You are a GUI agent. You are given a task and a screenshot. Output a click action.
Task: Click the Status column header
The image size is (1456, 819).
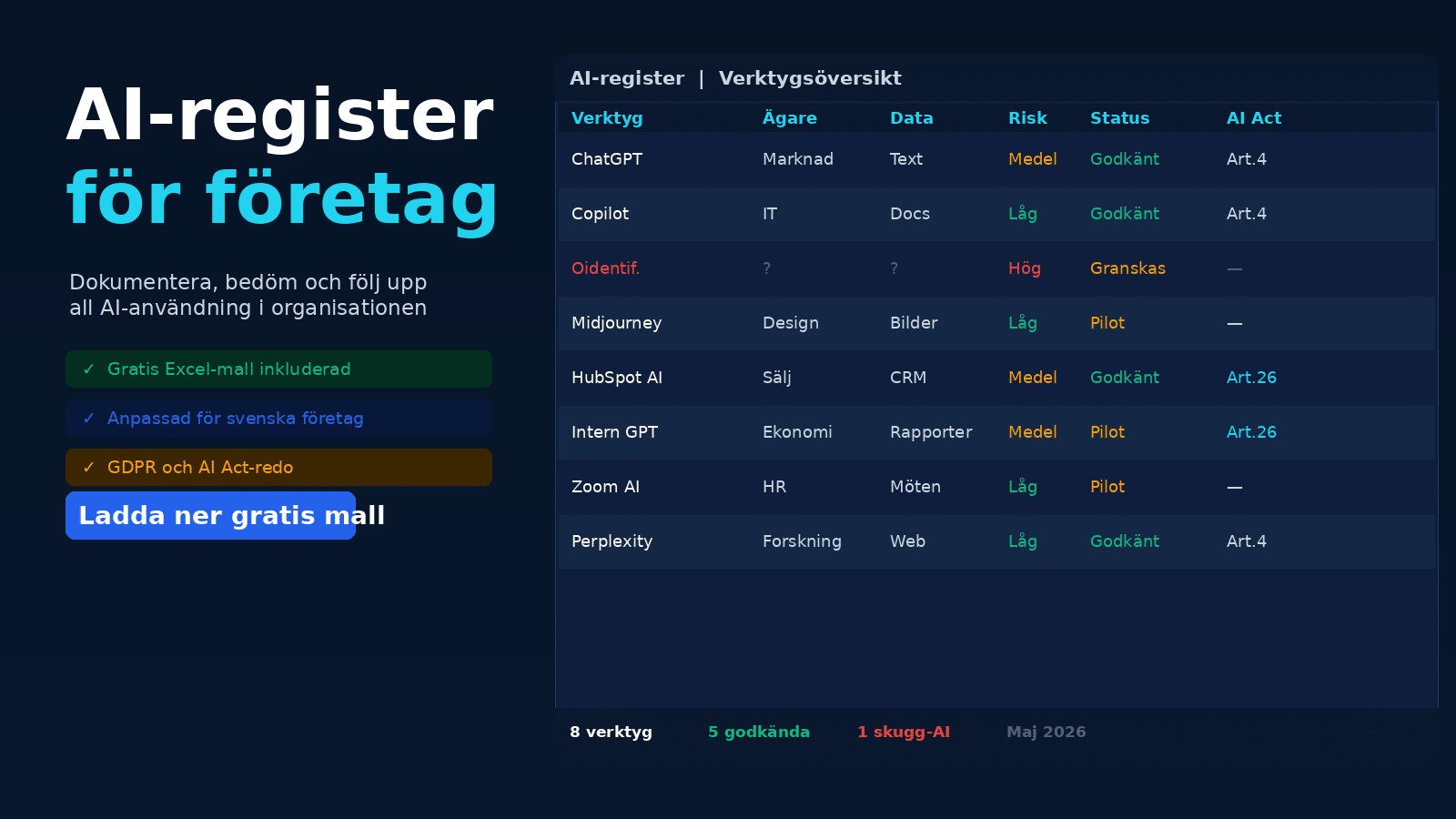[1120, 118]
